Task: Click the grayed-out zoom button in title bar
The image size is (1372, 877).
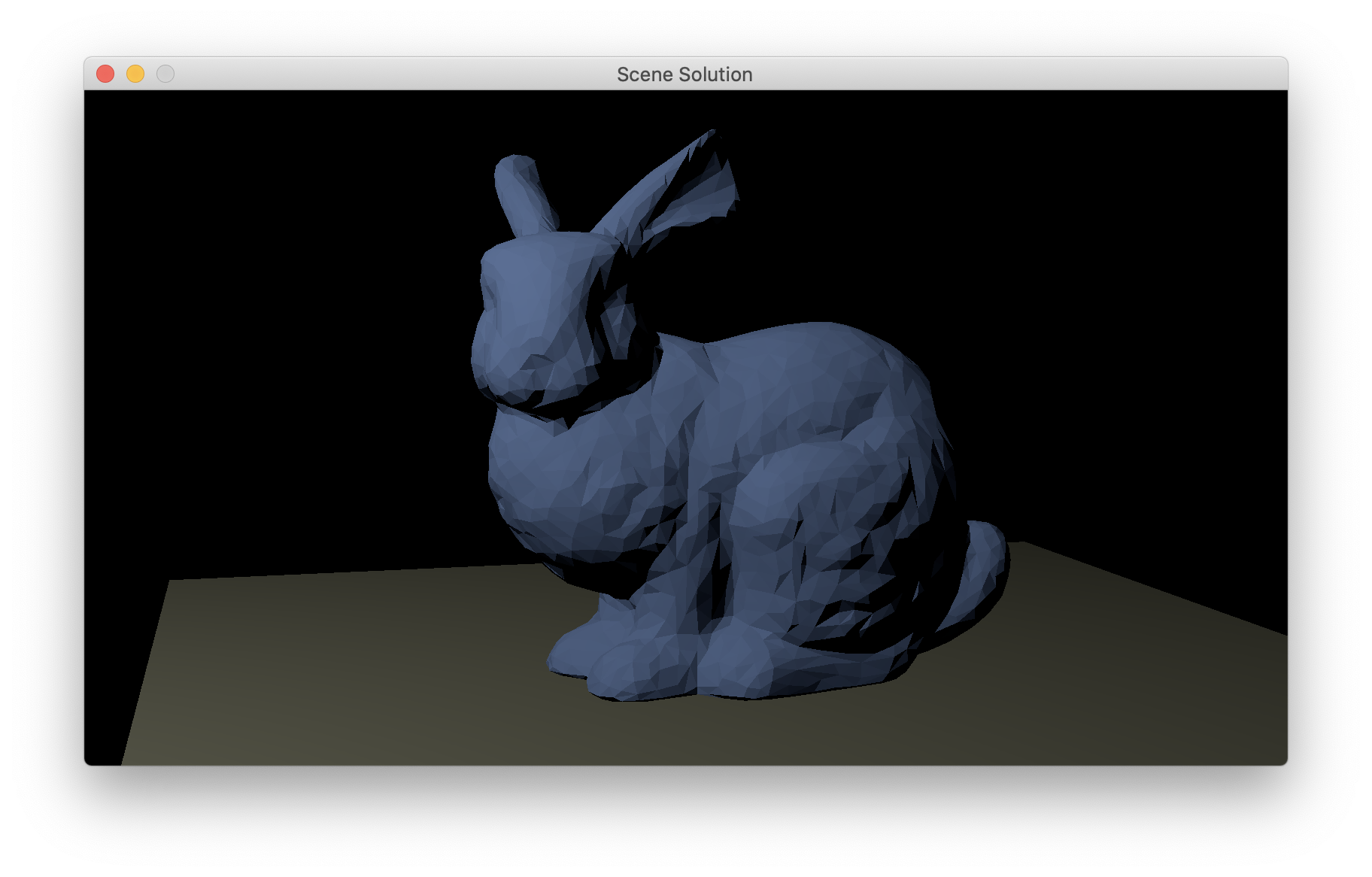Action: (165, 74)
